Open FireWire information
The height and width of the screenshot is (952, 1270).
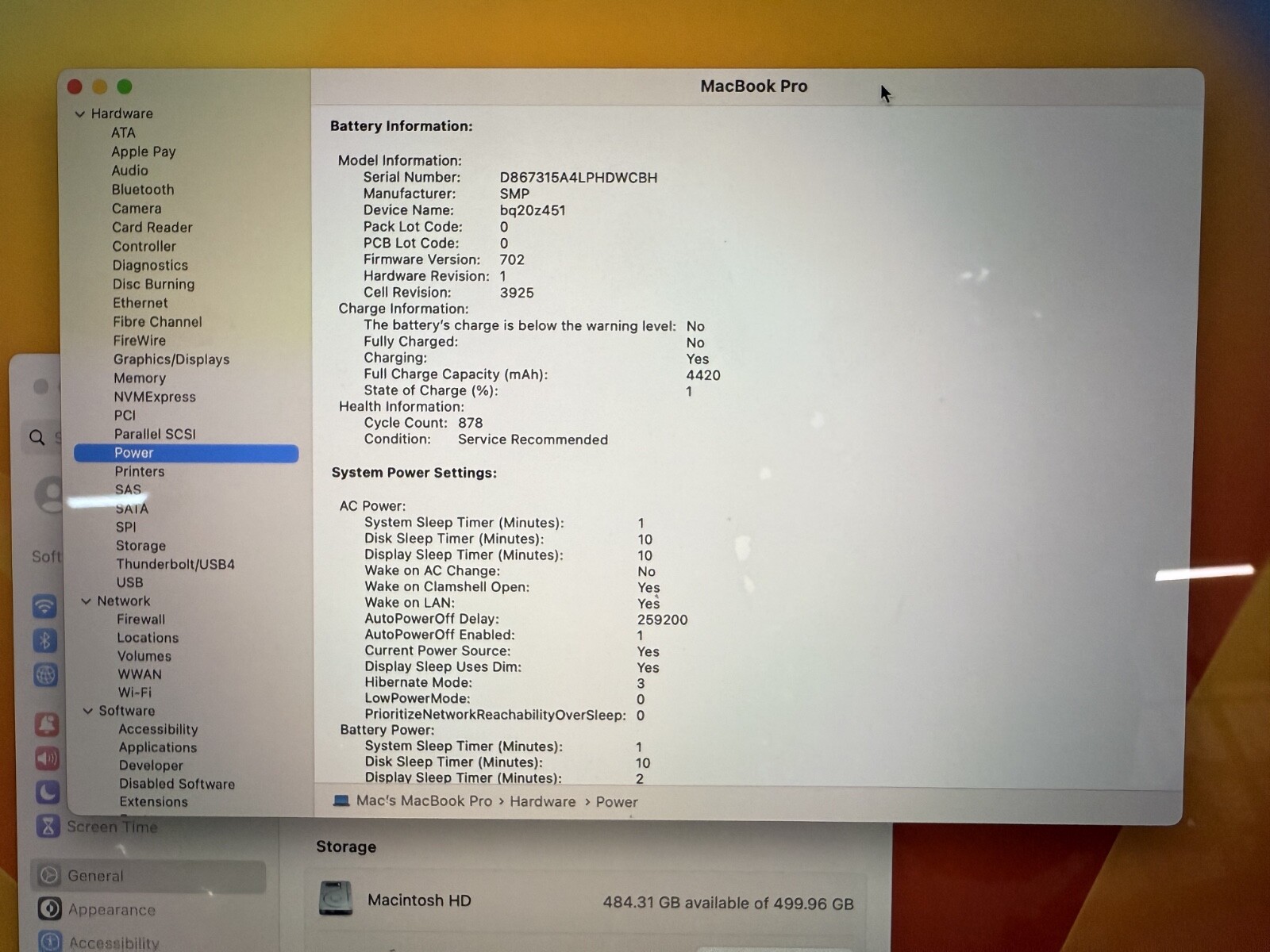(x=140, y=340)
